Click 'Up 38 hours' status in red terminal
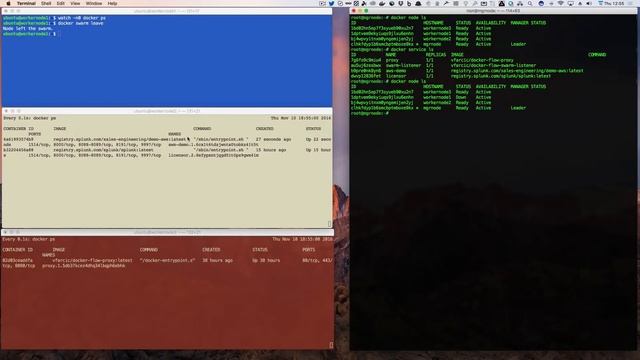Image resolution: width=640 pixels, height=360 pixels. (x=266, y=260)
